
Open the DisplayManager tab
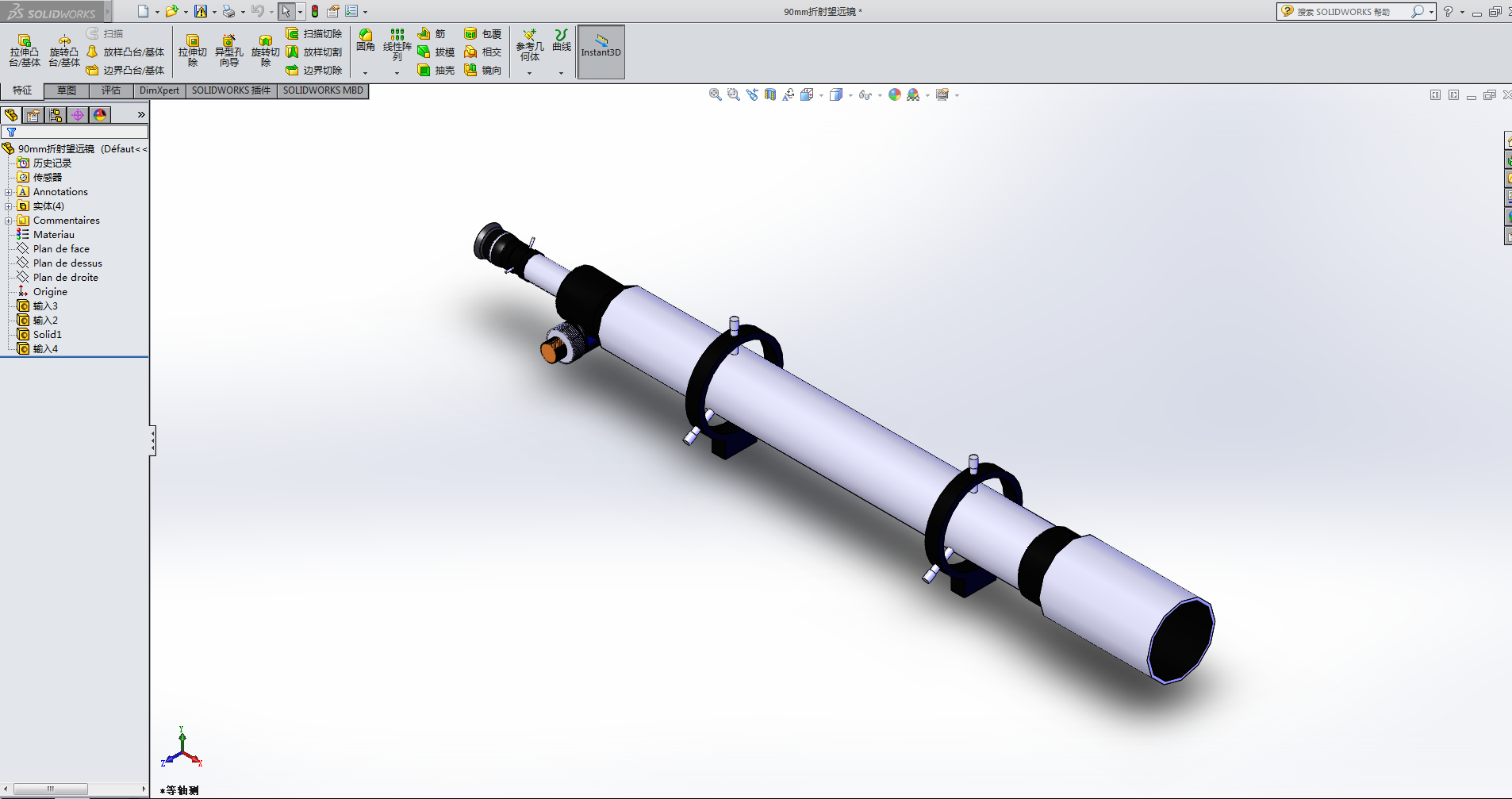coord(100,115)
